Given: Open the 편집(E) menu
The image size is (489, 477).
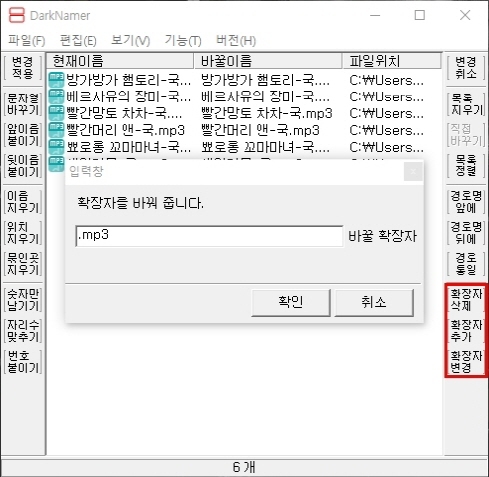Looking at the screenshot, I should point(78,41).
